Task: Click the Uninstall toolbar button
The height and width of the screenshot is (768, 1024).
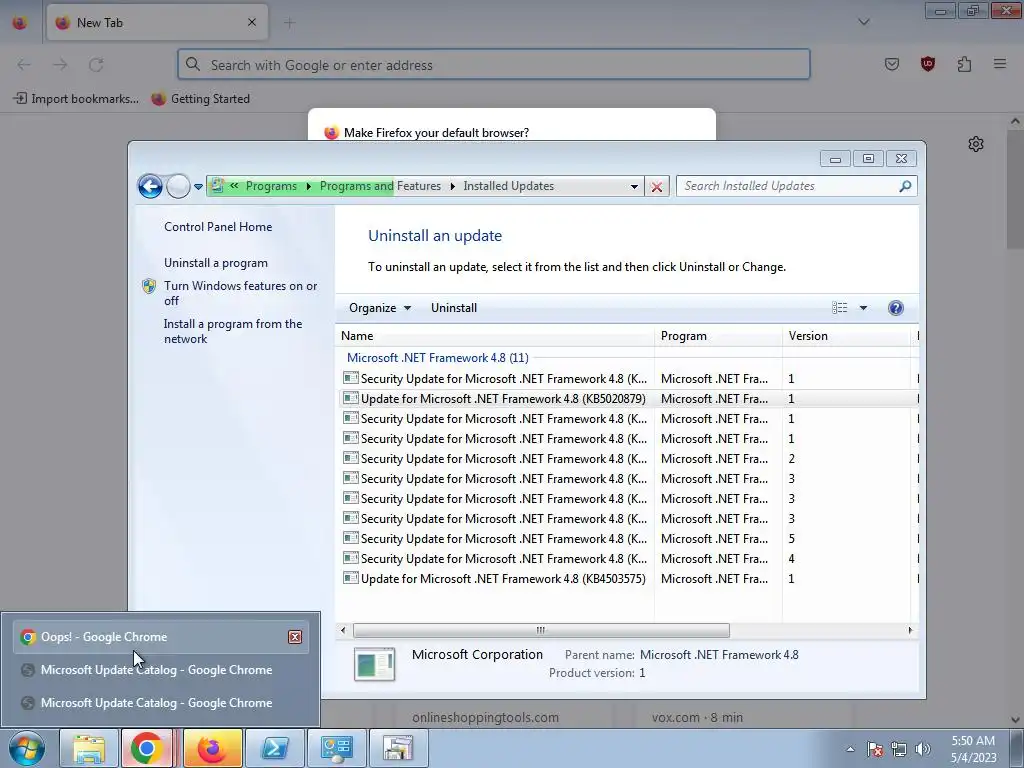Action: [x=454, y=308]
